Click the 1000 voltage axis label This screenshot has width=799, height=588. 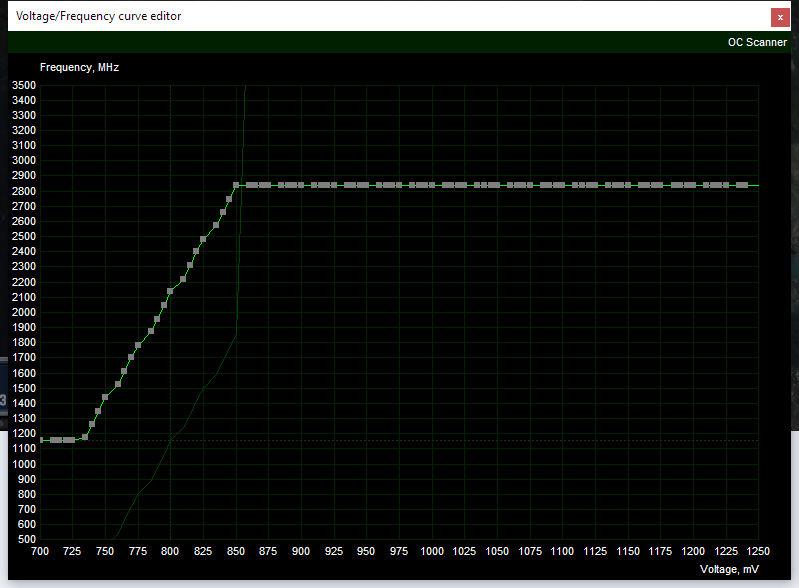coord(432,551)
